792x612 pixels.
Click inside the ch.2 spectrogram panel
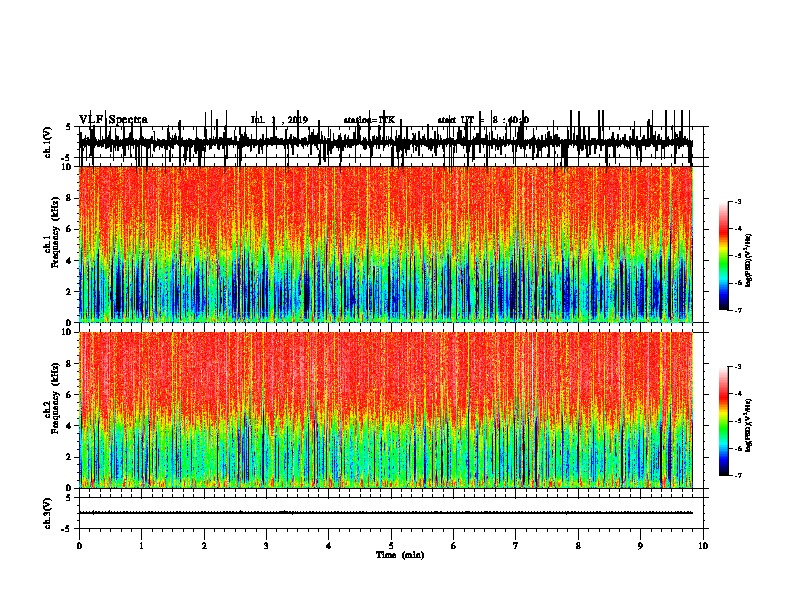point(386,410)
